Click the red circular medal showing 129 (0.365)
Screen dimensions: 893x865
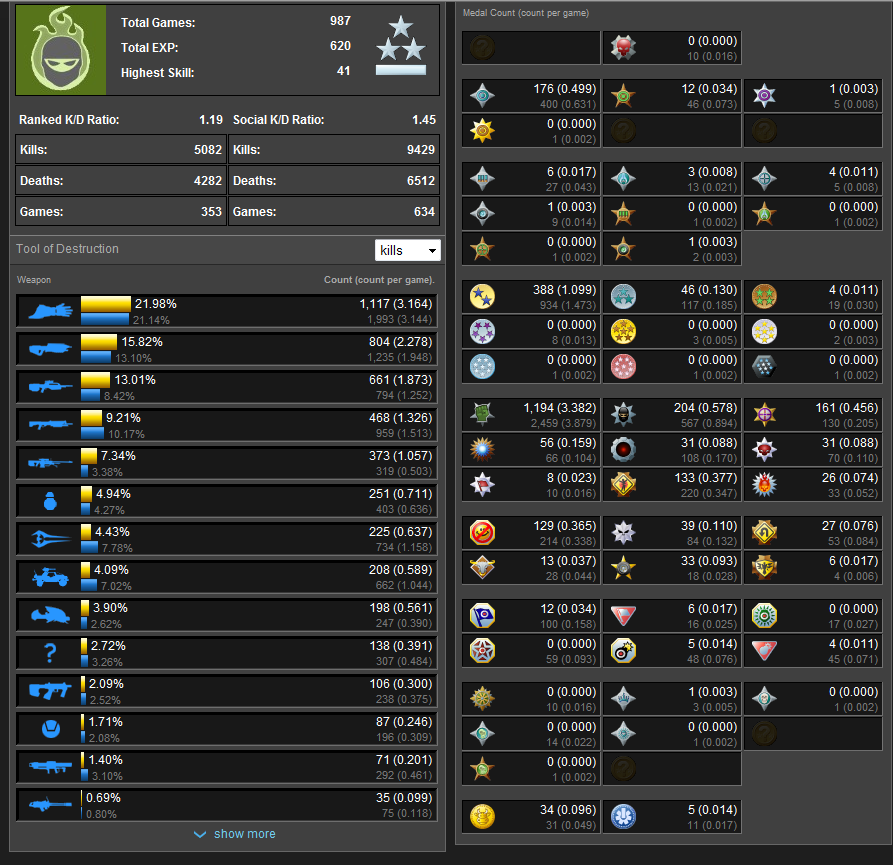pyautogui.click(x=482, y=532)
